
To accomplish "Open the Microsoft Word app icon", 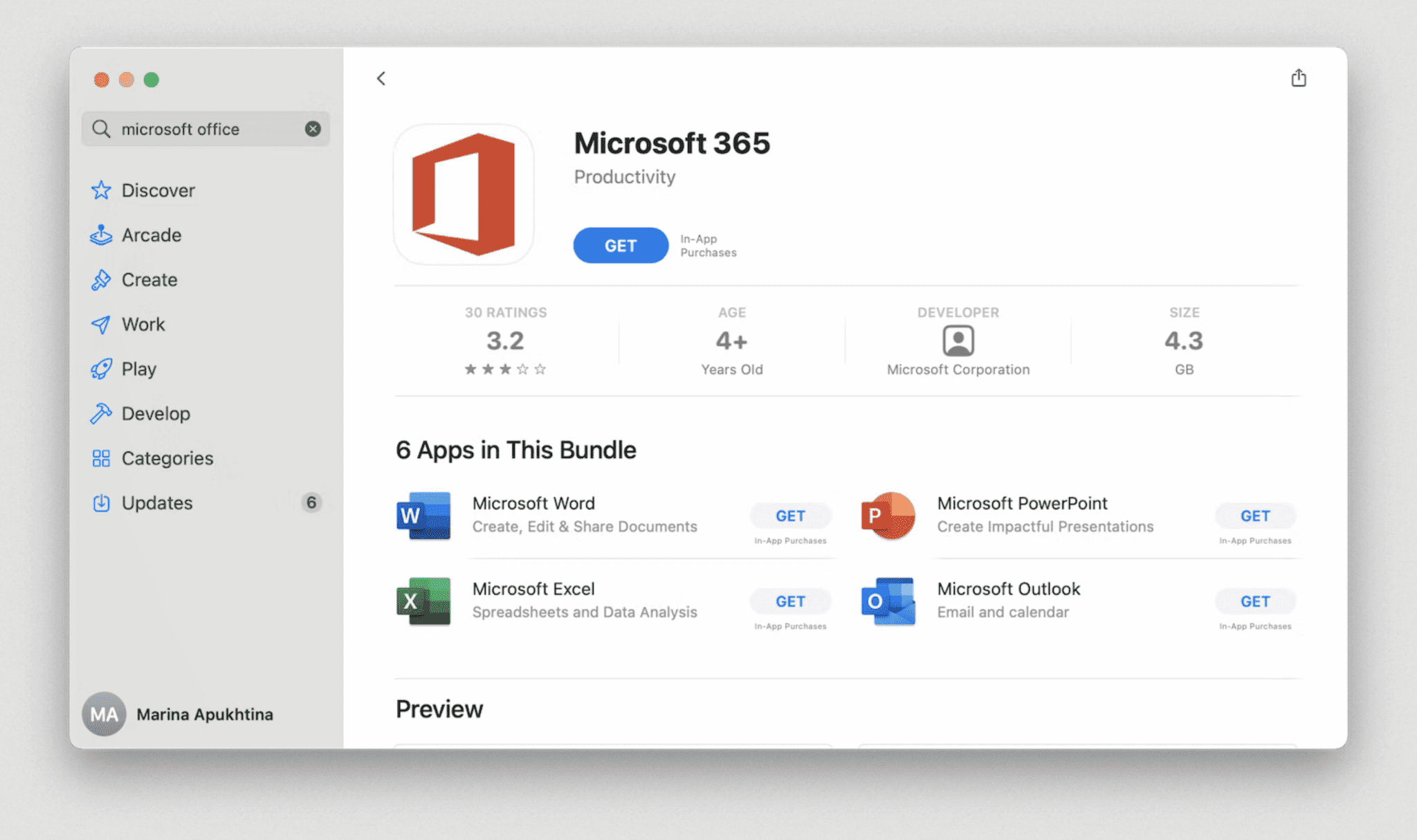I will pyautogui.click(x=423, y=515).
